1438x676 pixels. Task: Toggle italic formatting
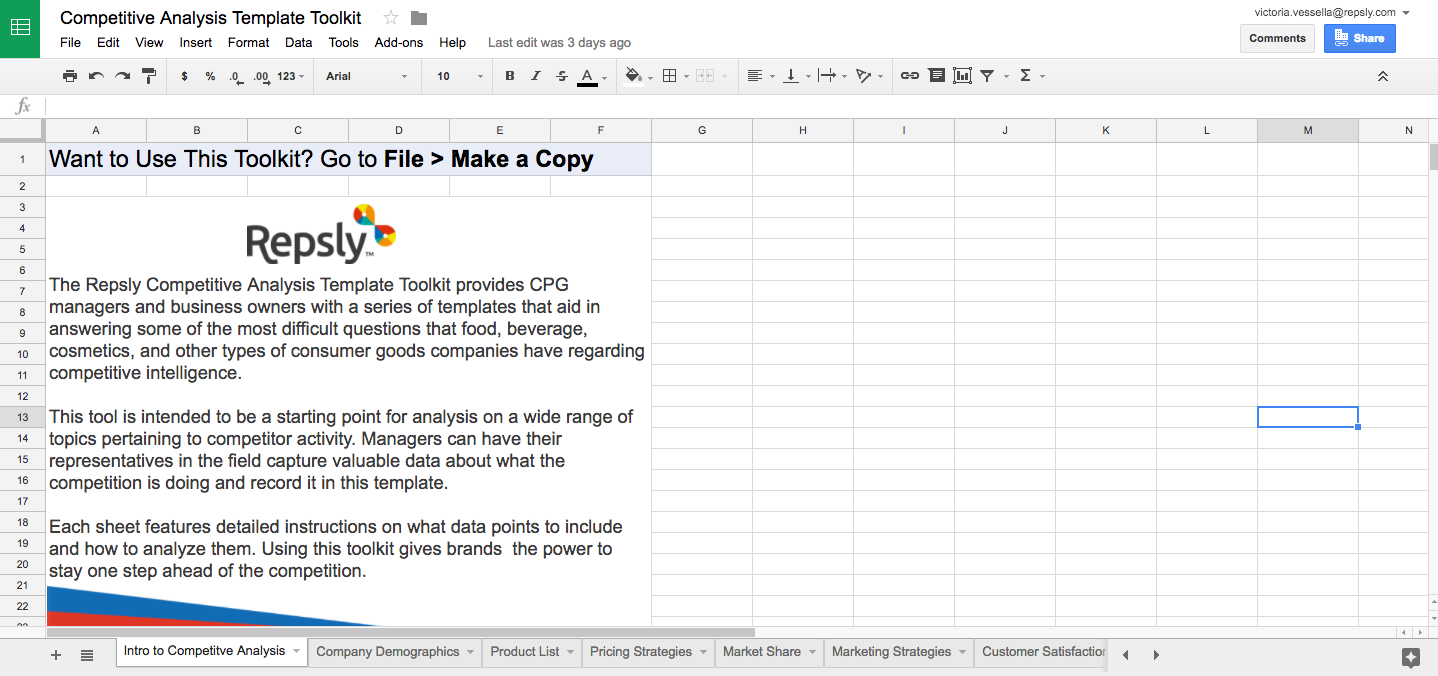pos(536,76)
